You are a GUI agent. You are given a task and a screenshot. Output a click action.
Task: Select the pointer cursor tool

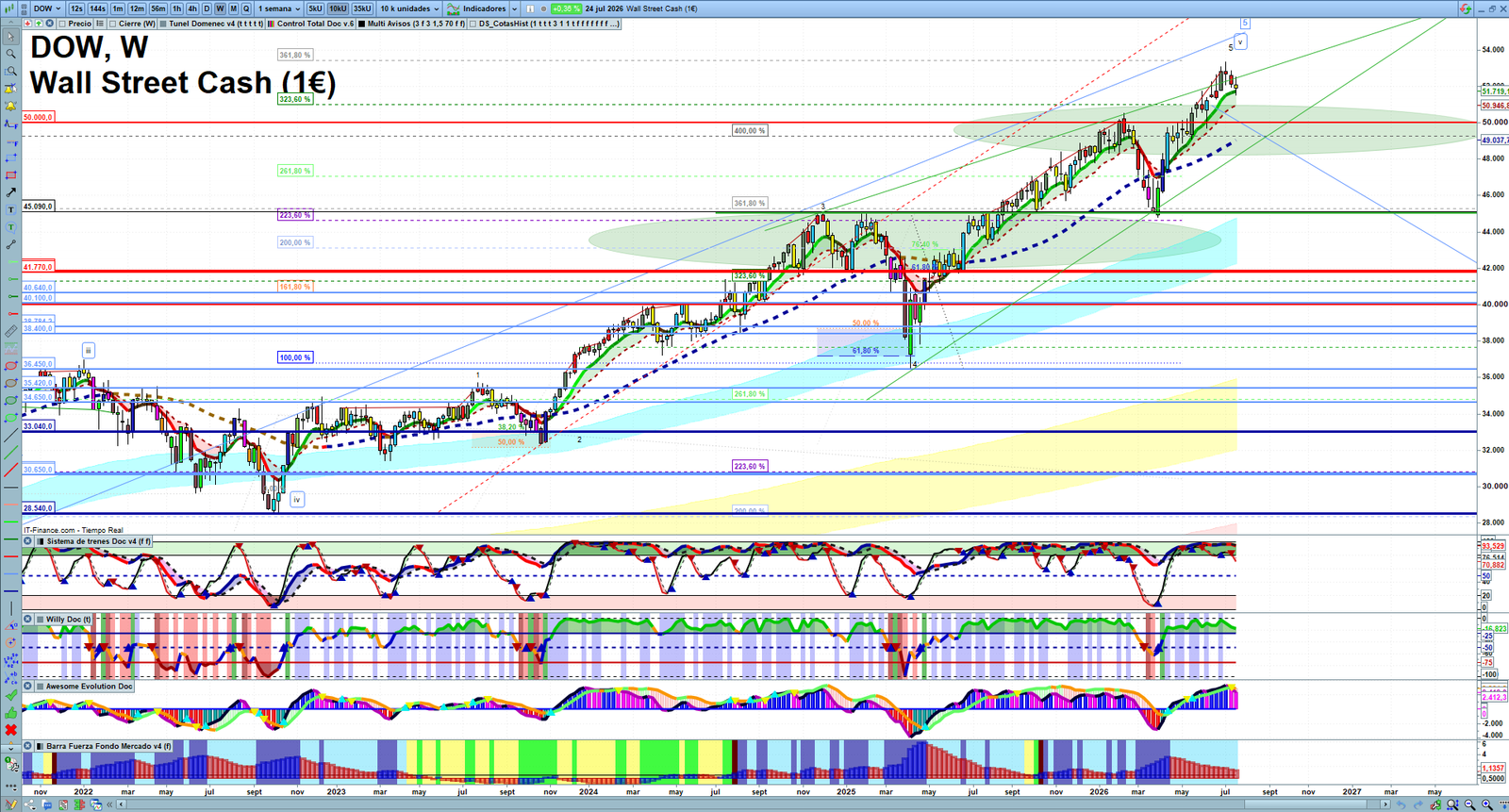point(10,36)
